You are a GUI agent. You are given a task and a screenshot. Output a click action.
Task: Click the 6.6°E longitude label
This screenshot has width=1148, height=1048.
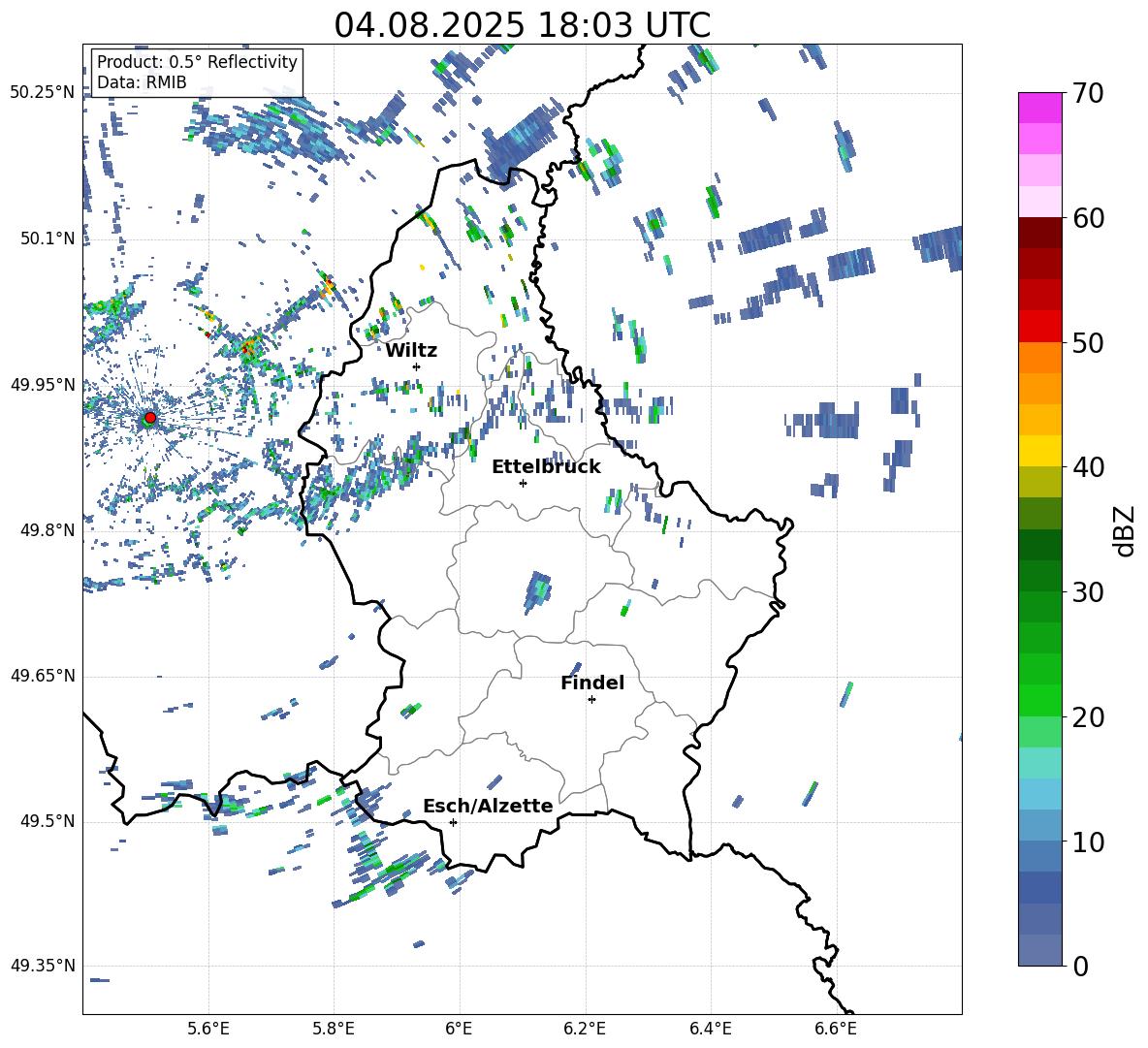click(836, 1029)
